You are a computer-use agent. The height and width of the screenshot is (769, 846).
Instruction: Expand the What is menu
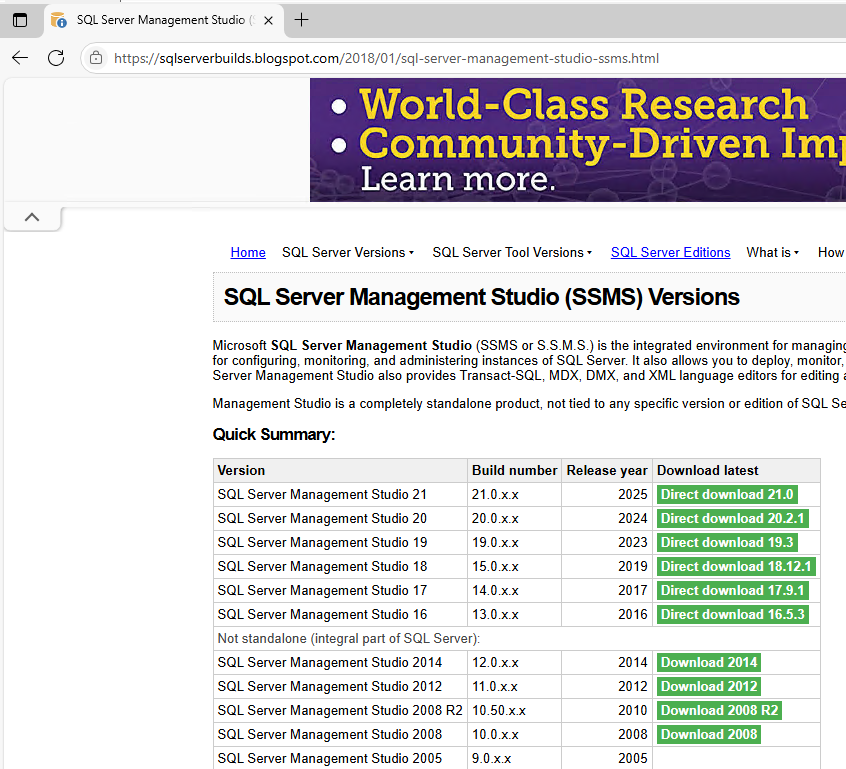click(x=772, y=253)
